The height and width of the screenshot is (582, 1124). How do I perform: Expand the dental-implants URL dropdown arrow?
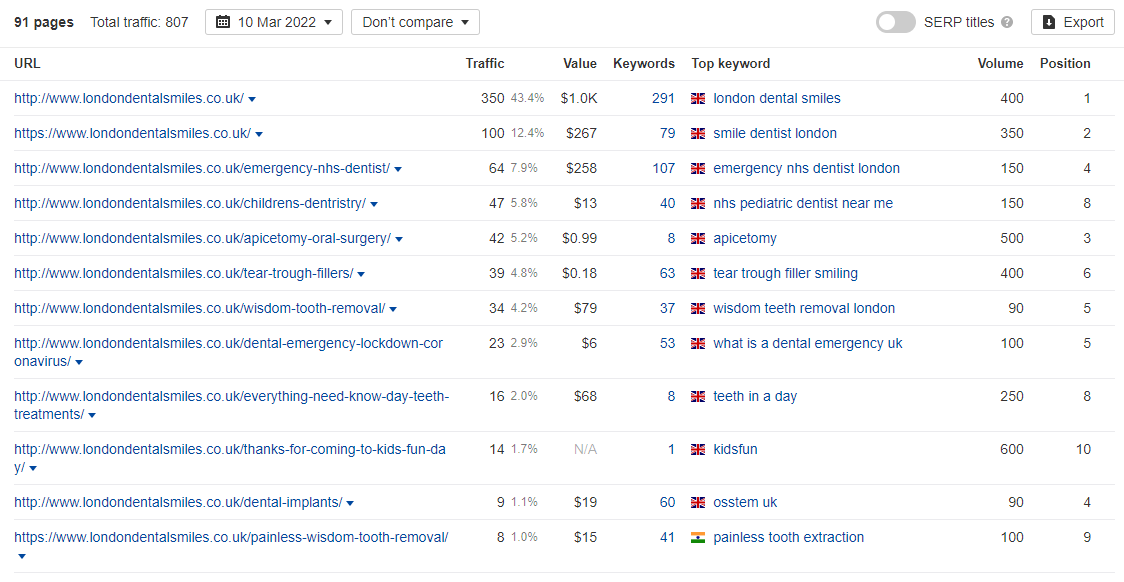[x=351, y=504]
